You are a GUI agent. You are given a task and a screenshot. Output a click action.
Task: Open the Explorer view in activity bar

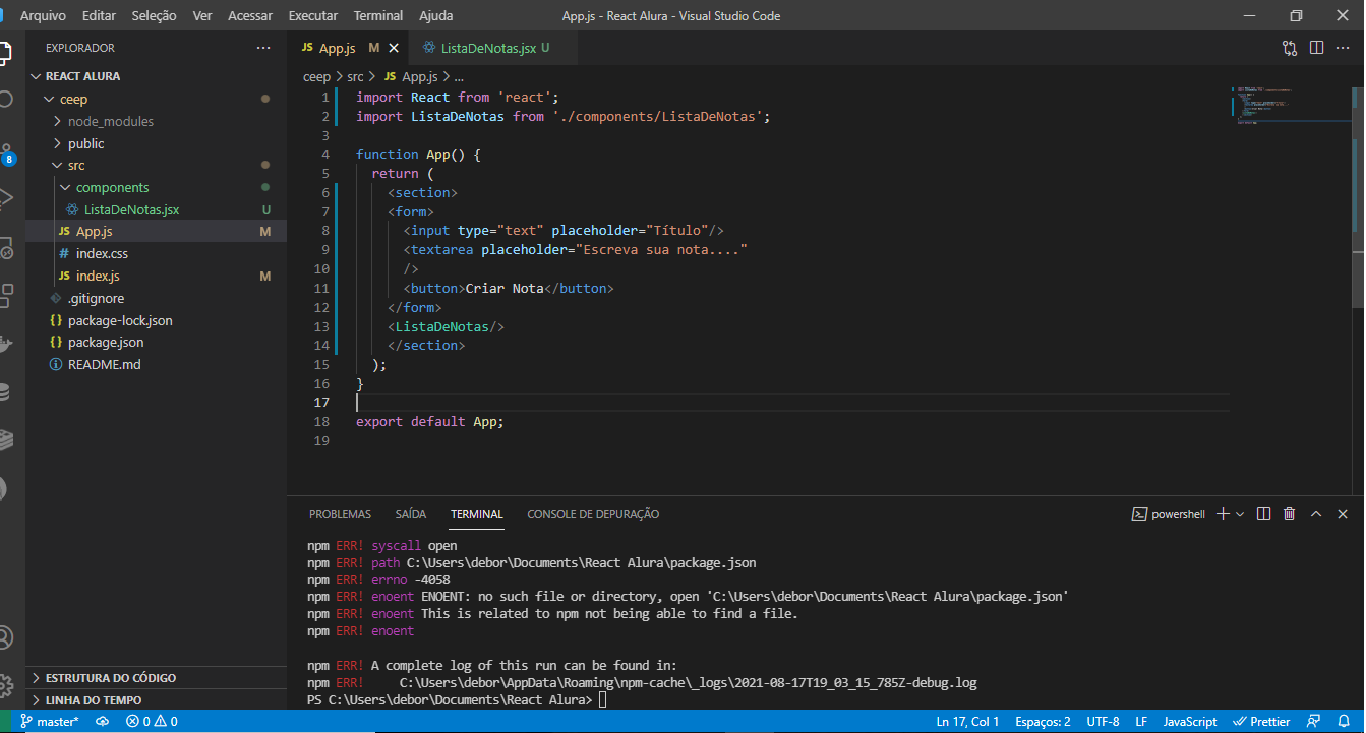tap(5, 52)
